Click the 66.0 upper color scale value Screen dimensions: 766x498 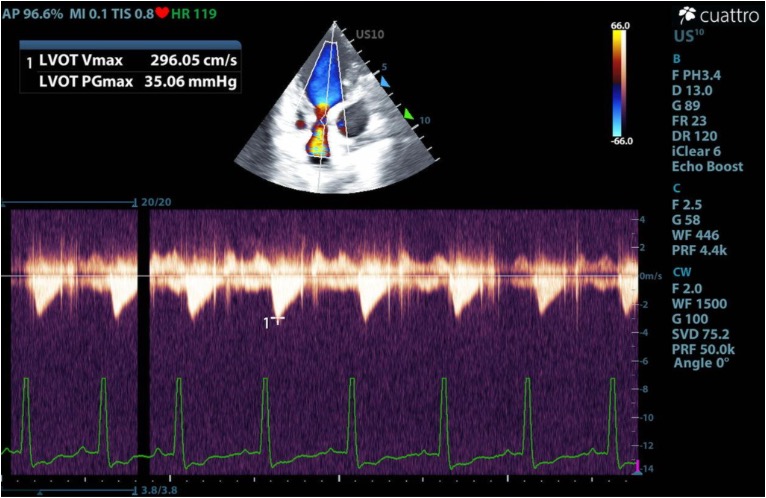(x=620, y=25)
